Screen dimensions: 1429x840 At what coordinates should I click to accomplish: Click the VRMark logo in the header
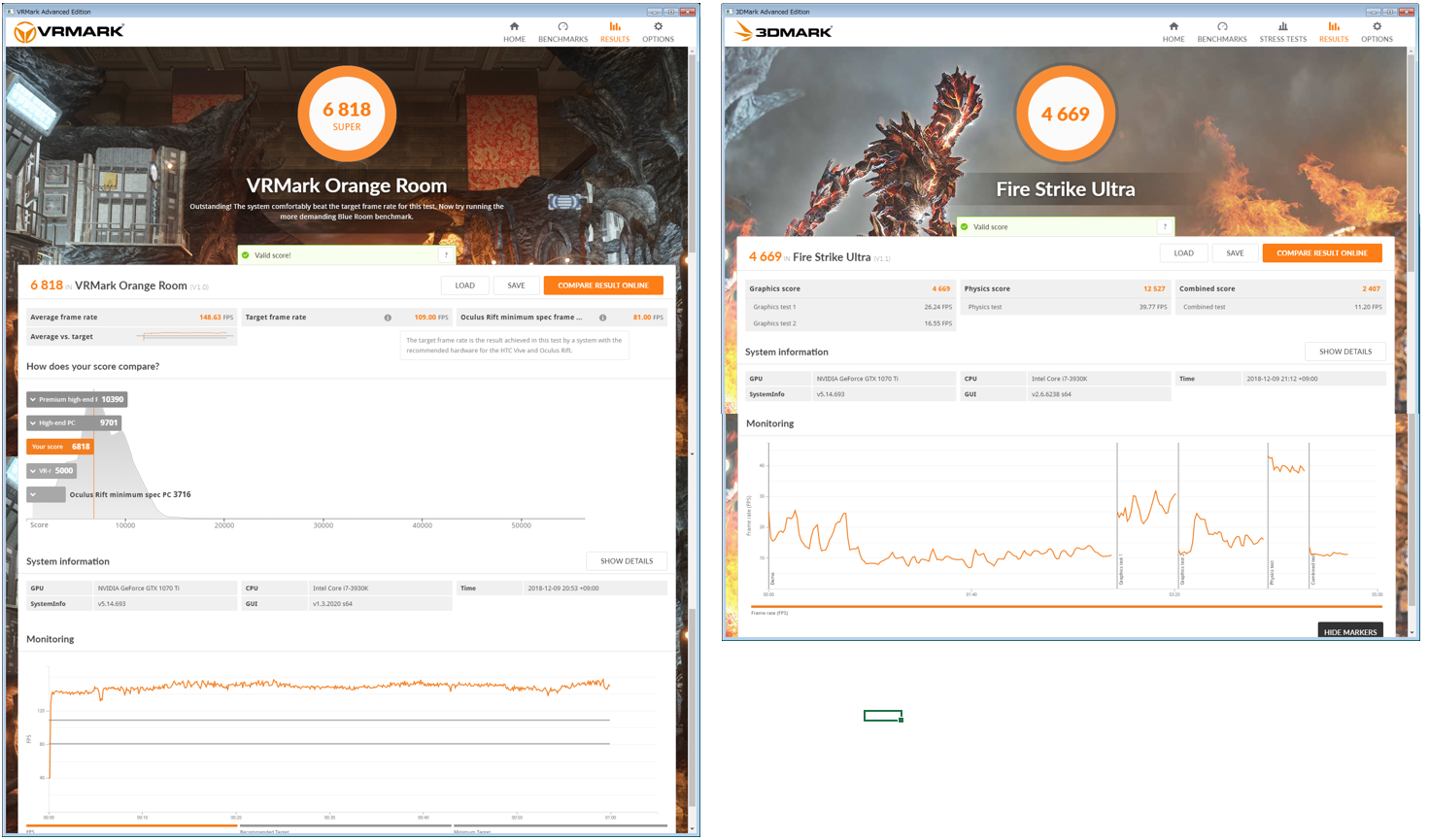69,32
